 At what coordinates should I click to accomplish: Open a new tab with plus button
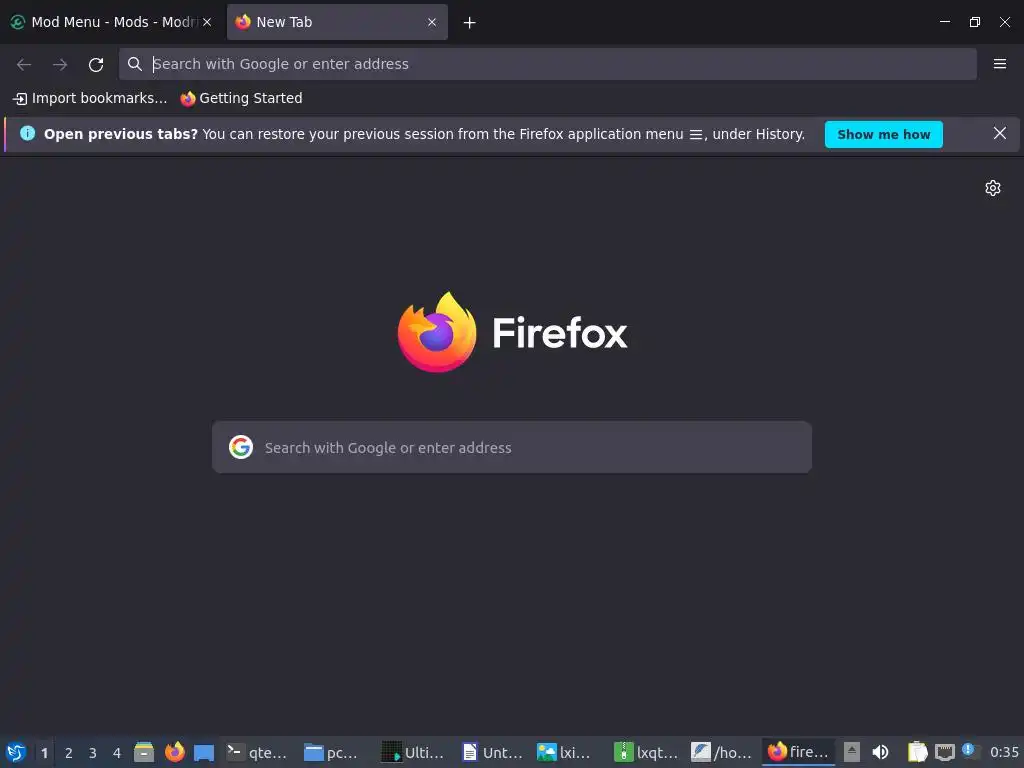click(469, 23)
